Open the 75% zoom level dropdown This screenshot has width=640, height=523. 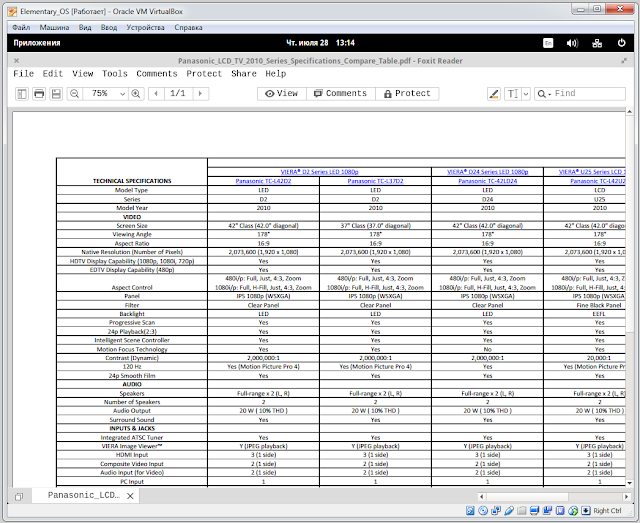[122, 94]
